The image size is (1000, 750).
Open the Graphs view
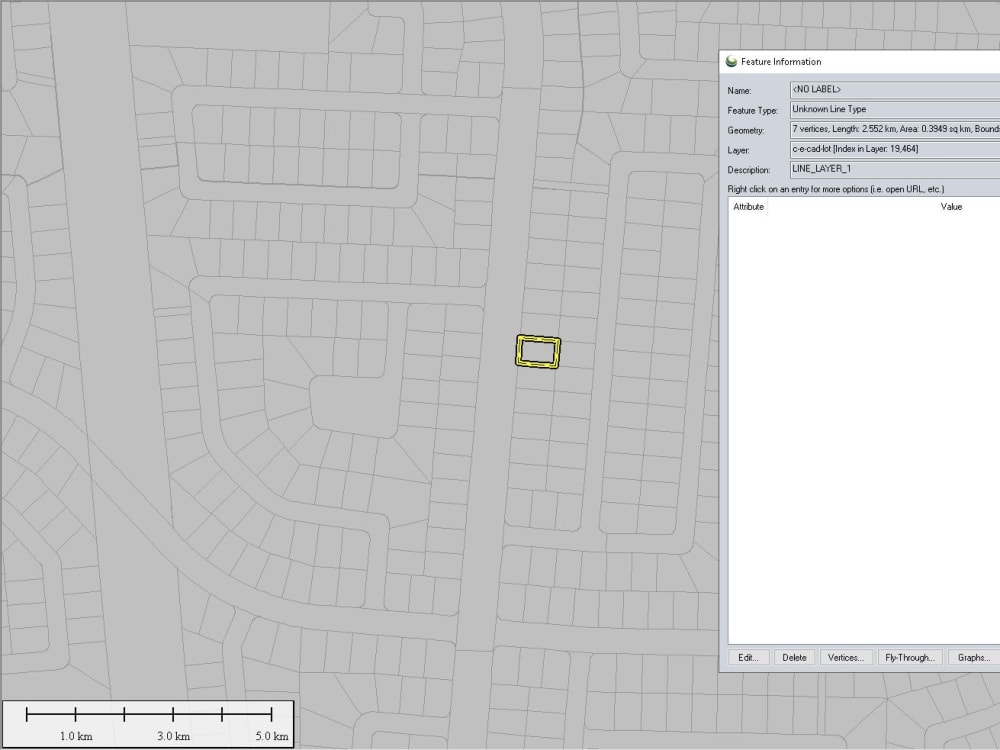971,657
